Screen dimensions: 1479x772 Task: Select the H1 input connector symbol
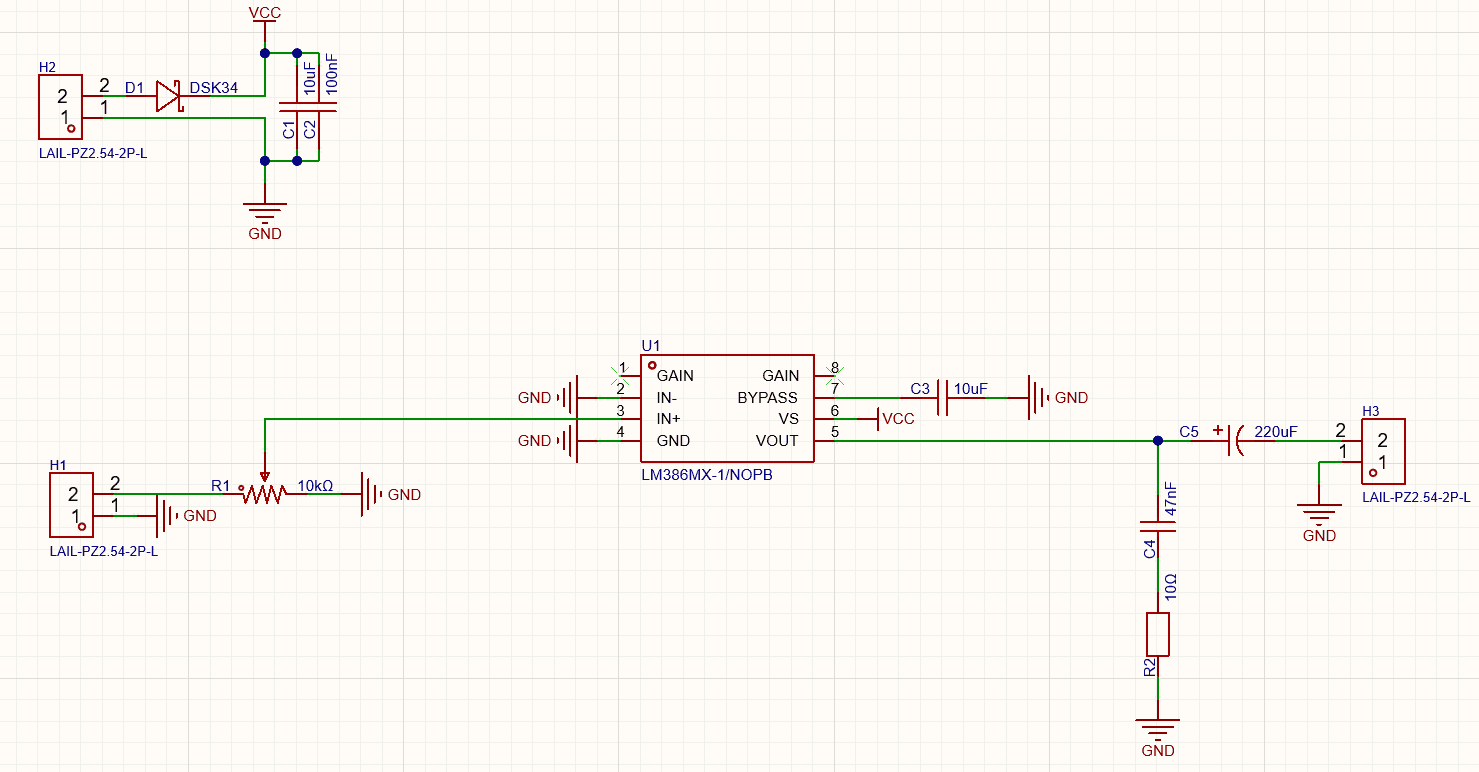[70, 505]
